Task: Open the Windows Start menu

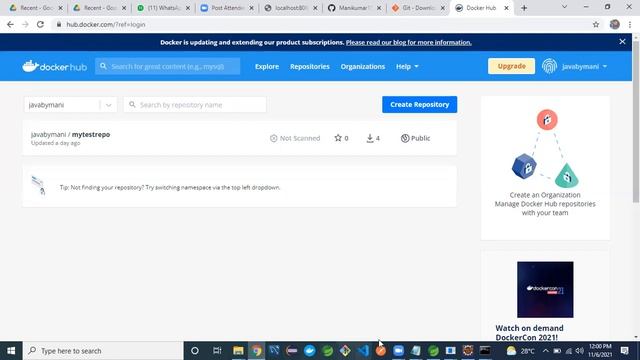Action: tap(11, 351)
